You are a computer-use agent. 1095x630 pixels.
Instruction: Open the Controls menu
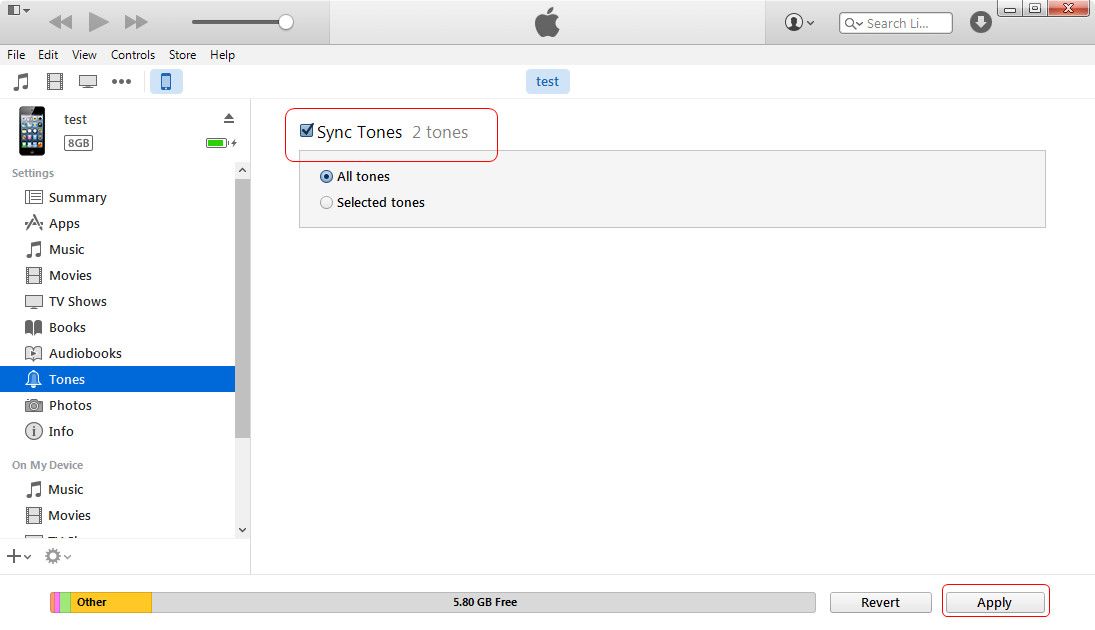click(133, 54)
